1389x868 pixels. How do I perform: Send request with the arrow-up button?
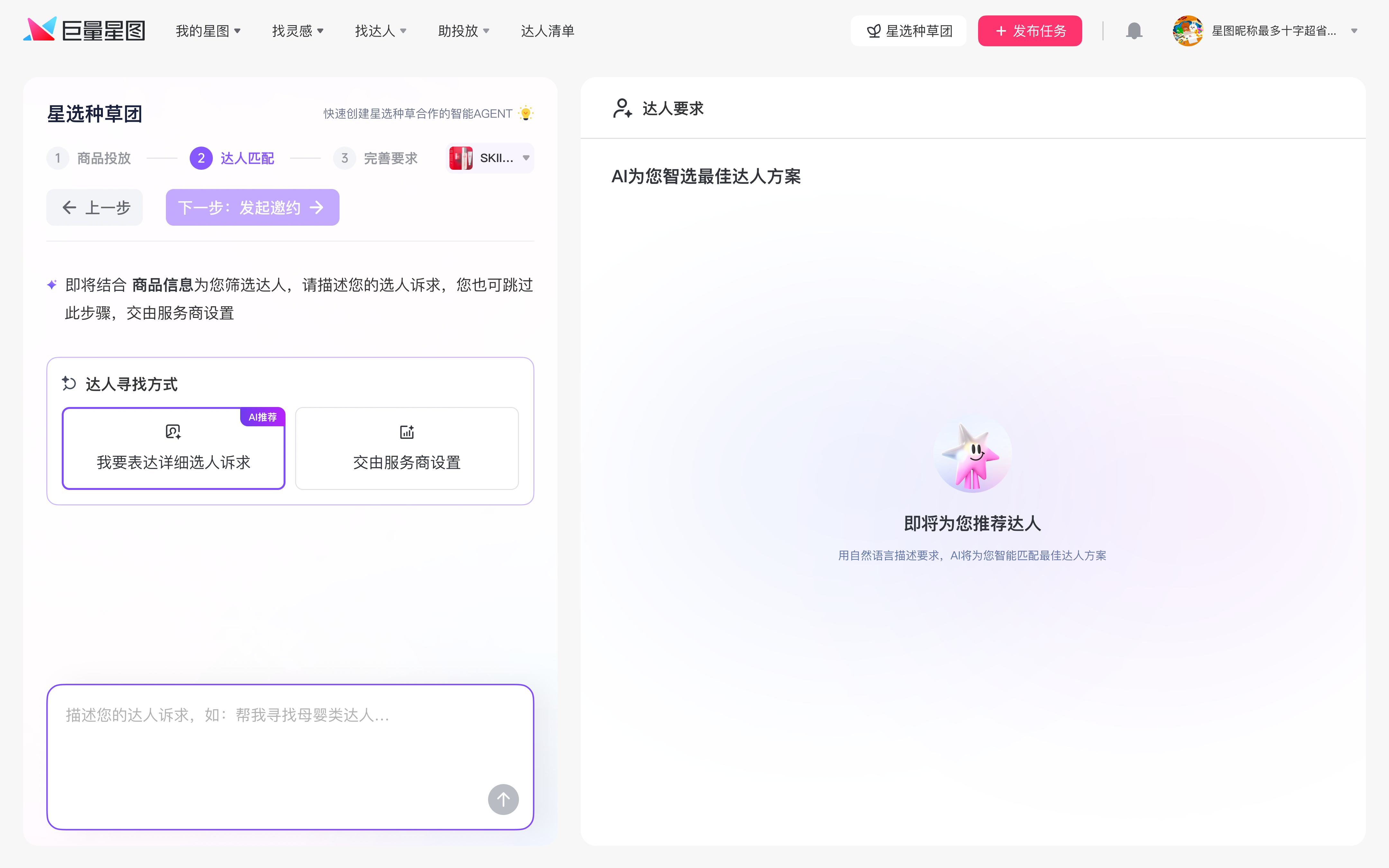pyautogui.click(x=503, y=799)
